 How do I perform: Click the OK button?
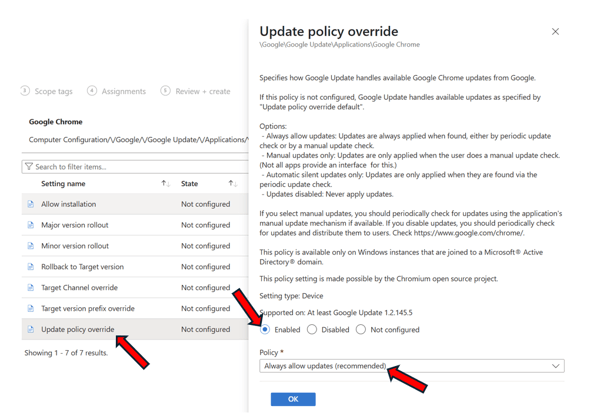click(x=293, y=399)
